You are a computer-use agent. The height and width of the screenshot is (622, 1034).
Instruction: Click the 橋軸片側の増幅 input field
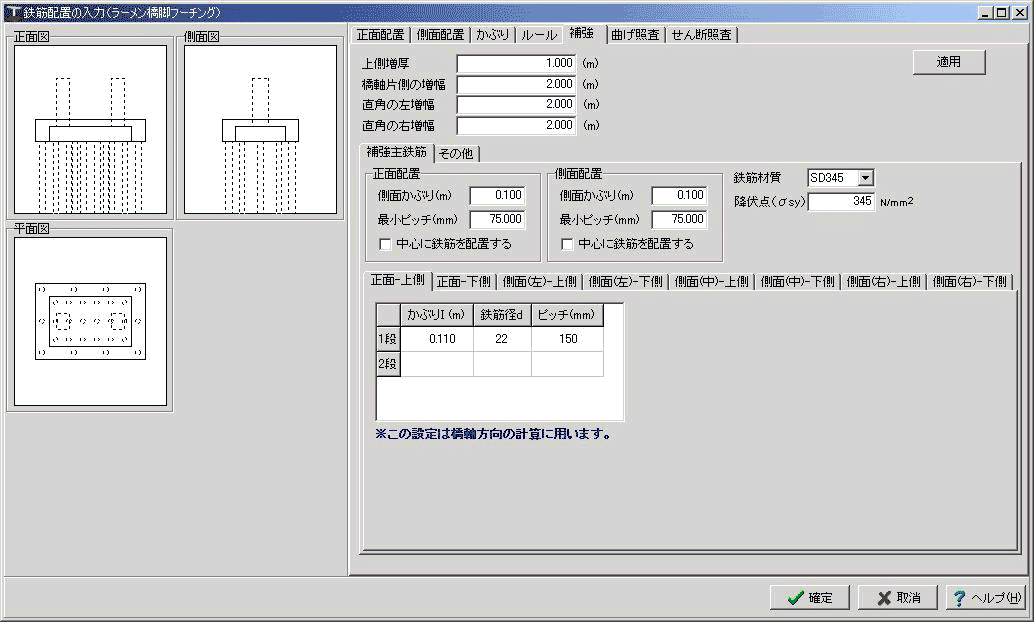point(516,84)
